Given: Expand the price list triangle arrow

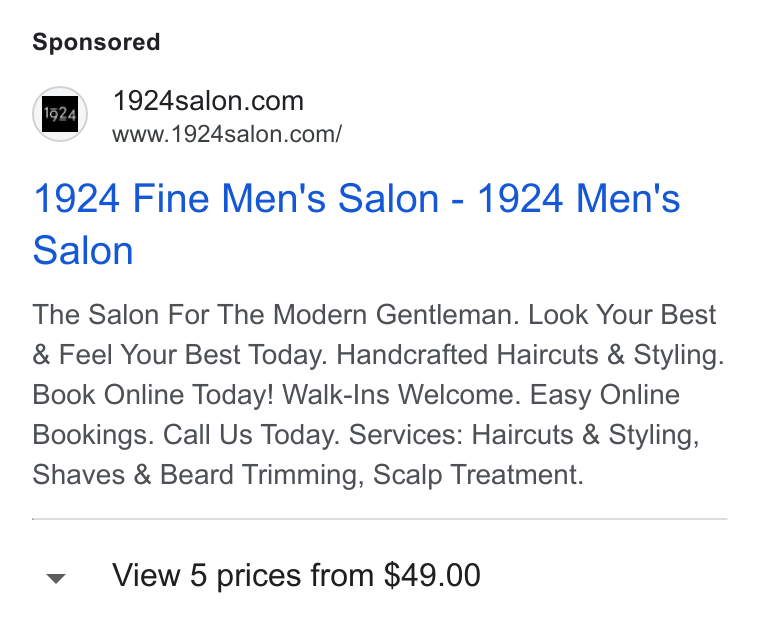Looking at the screenshot, I should (x=56, y=578).
